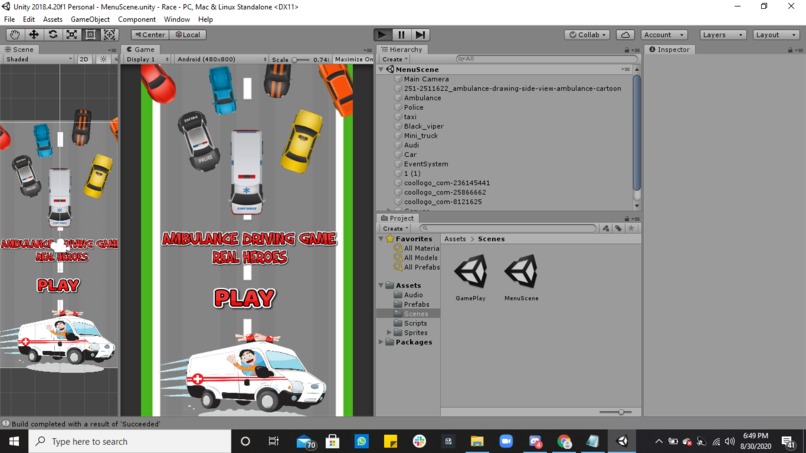Screen dimensions: 806x453
Task: Click the Step button
Action: (x=420, y=34)
